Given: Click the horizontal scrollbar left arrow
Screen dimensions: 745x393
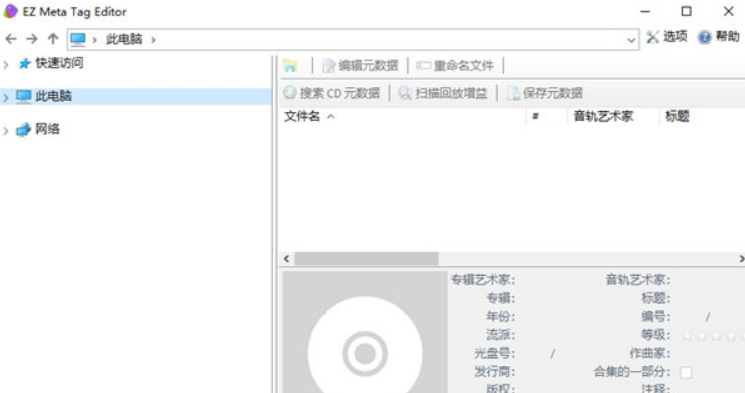Looking at the screenshot, I should coord(287,259).
